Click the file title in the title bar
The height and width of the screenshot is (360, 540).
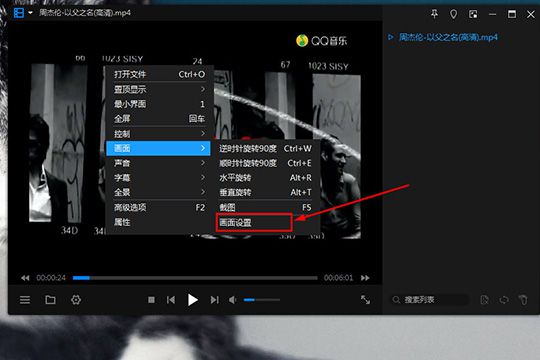click(85, 13)
